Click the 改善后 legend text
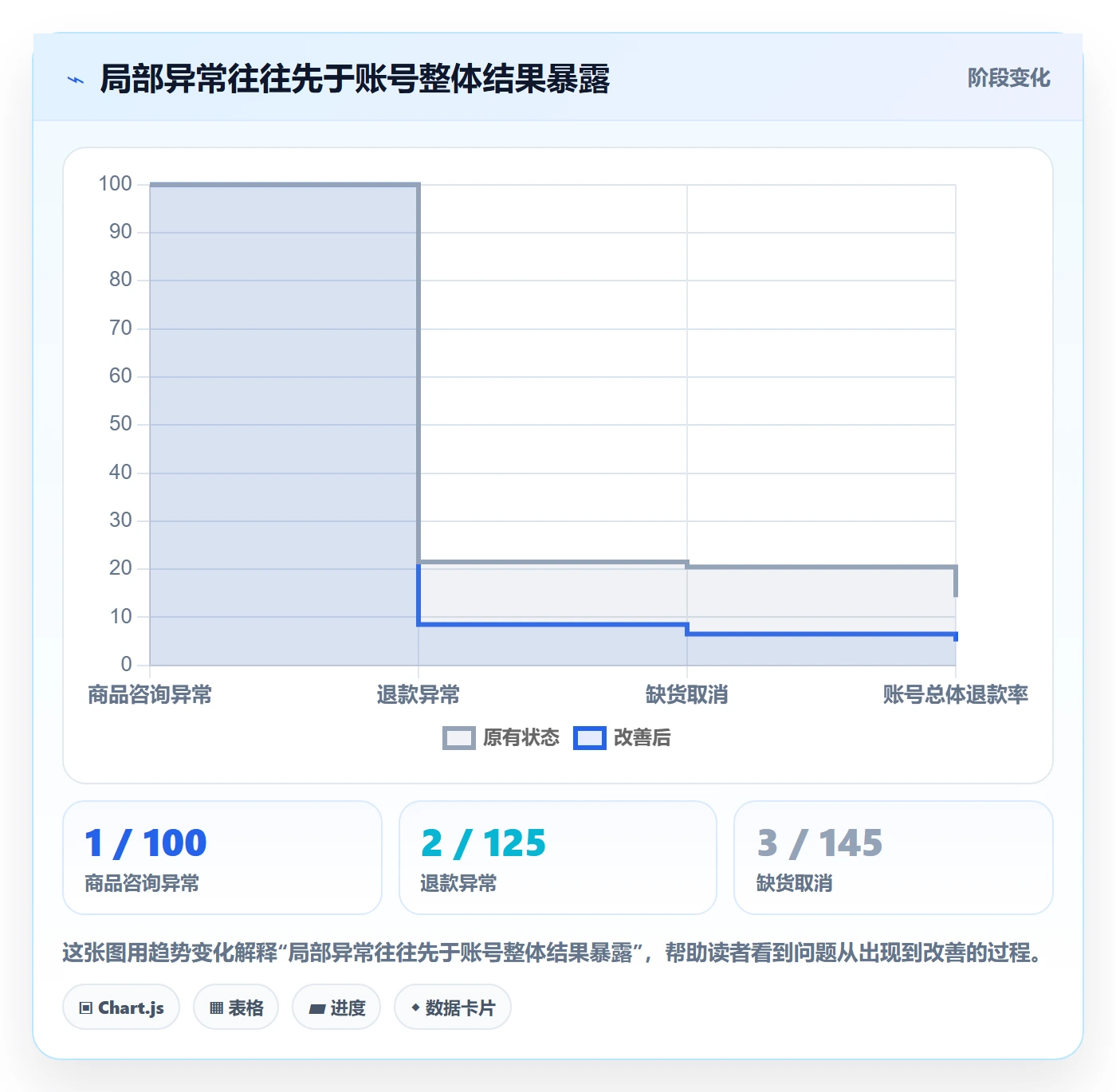The image size is (1116, 1092). point(642,738)
